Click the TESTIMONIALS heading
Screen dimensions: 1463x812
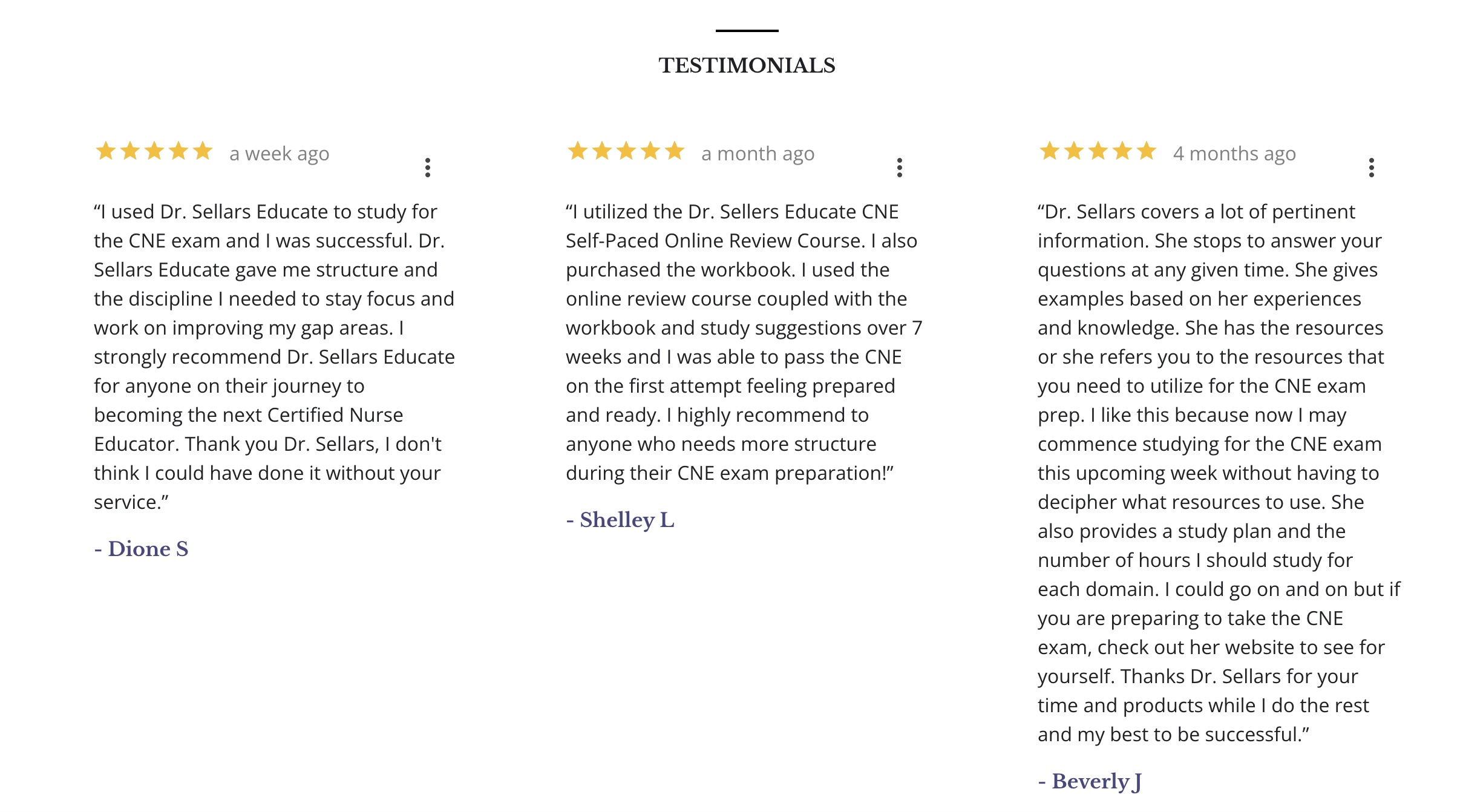click(747, 65)
